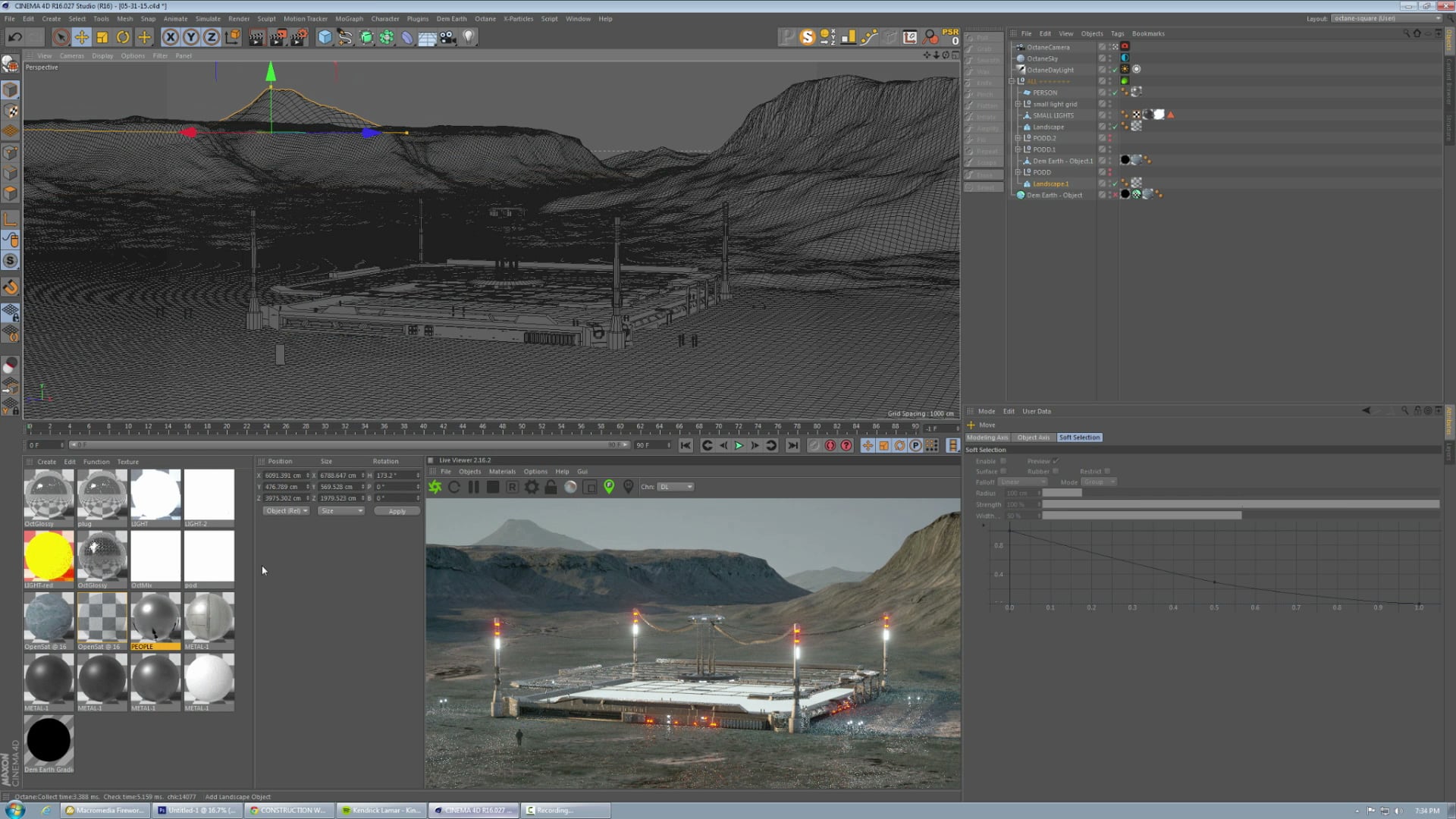Toggle the Preview checkbox

tap(1056, 461)
